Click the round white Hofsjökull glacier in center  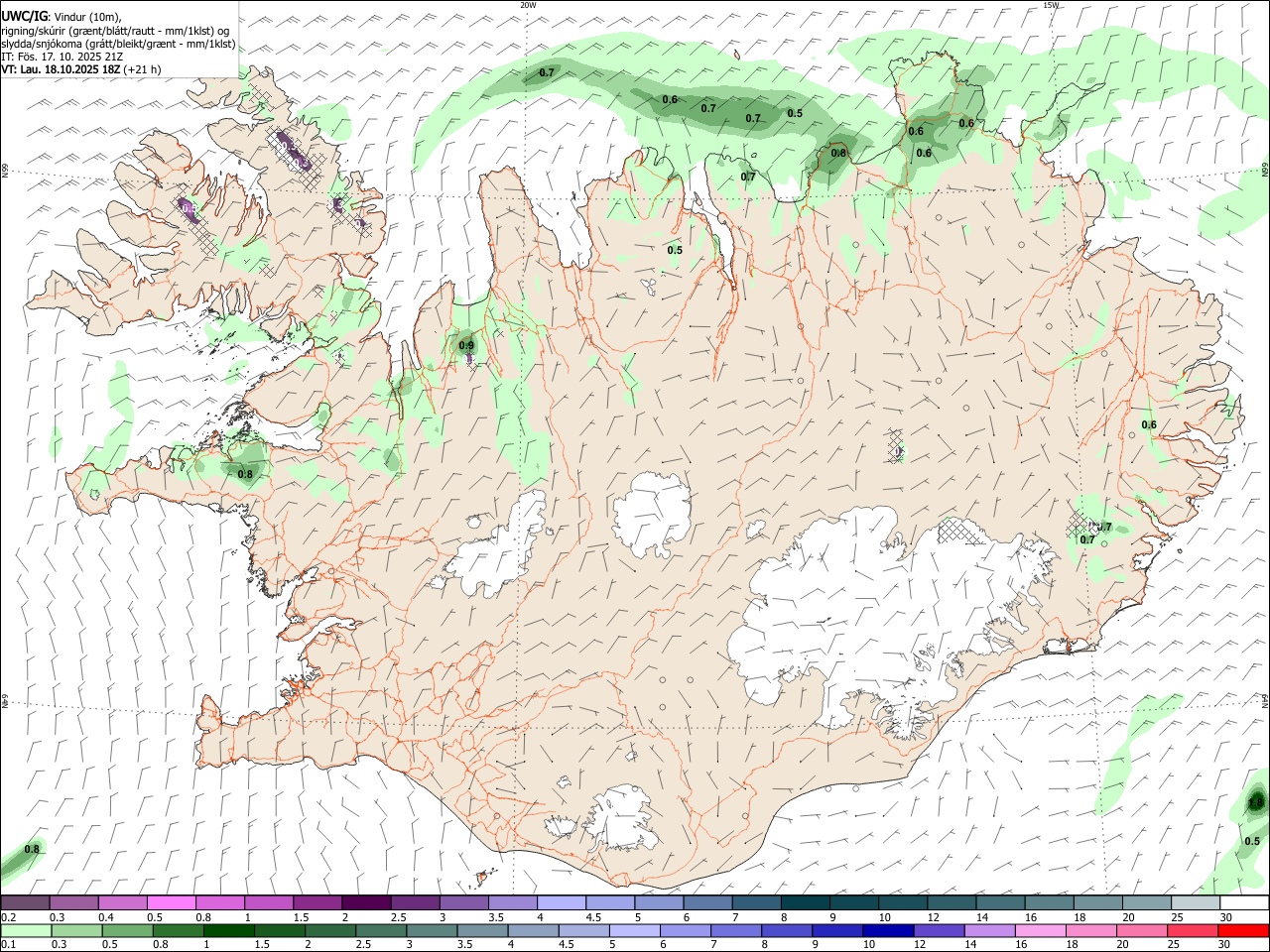point(652,514)
